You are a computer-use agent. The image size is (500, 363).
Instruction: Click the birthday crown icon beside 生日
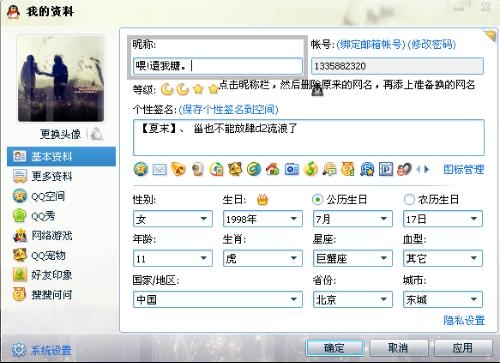pyautogui.click(x=263, y=200)
